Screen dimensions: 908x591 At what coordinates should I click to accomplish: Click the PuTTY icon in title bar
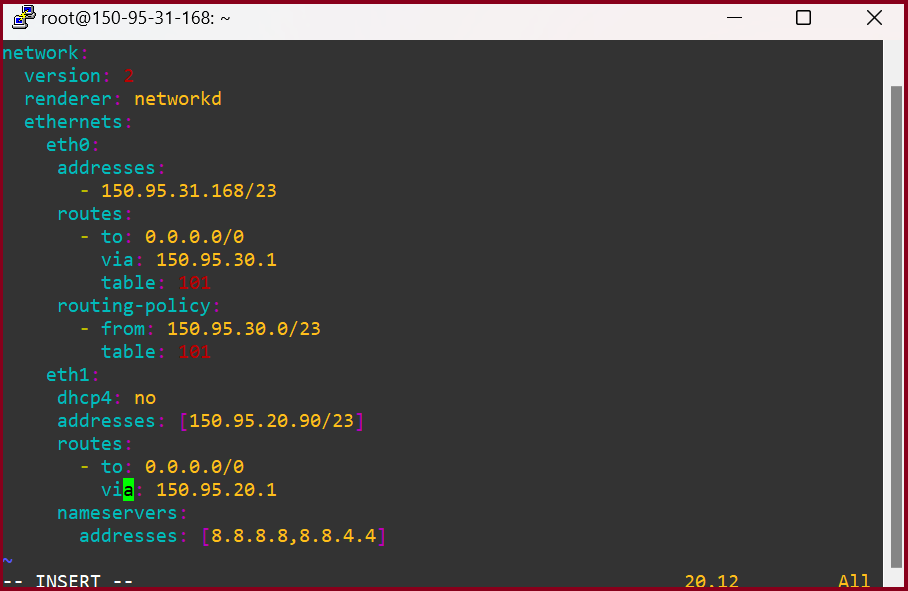[x=24, y=17]
